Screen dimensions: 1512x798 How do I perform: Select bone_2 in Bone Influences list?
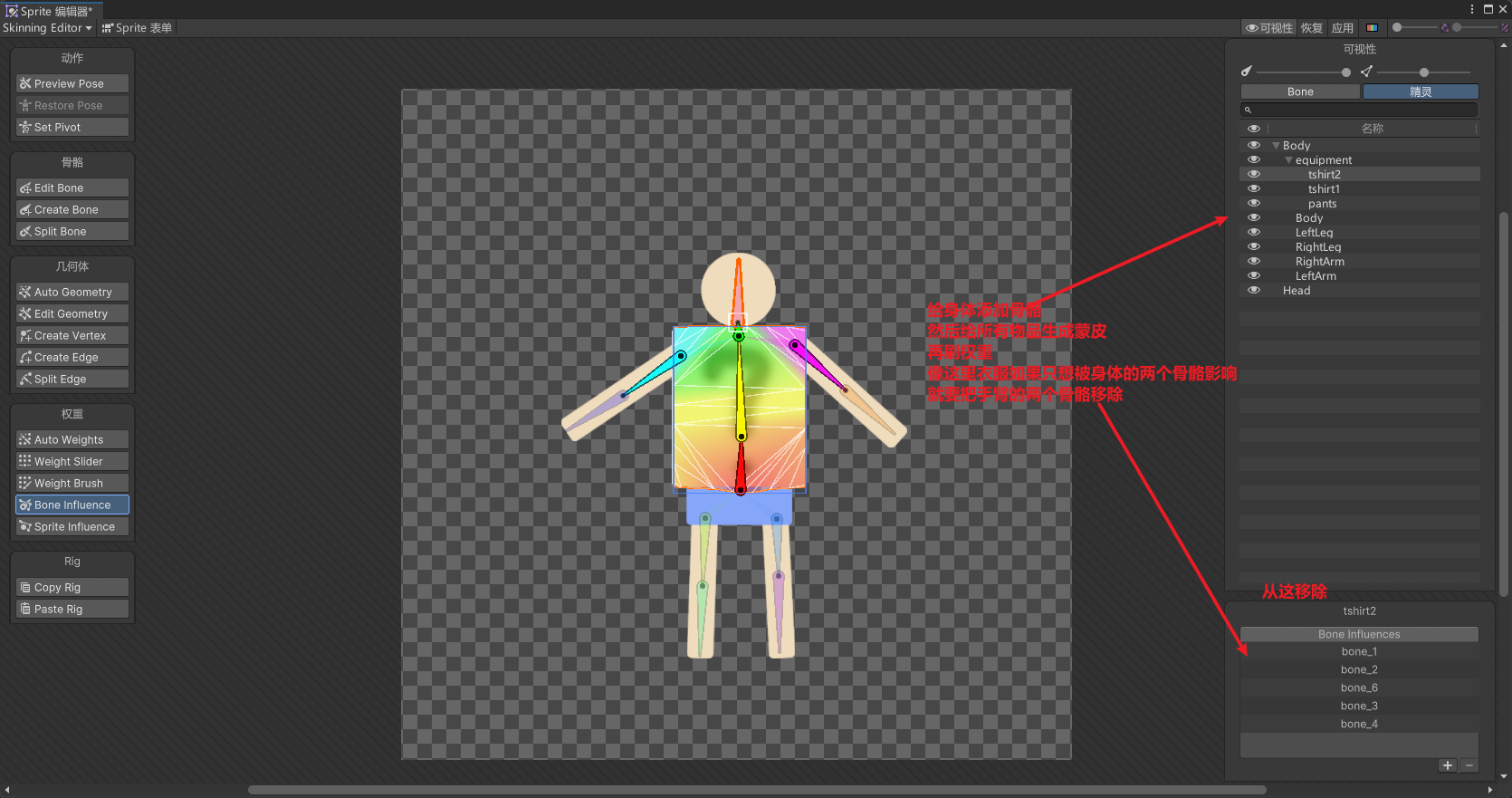(x=1359, y=669)
